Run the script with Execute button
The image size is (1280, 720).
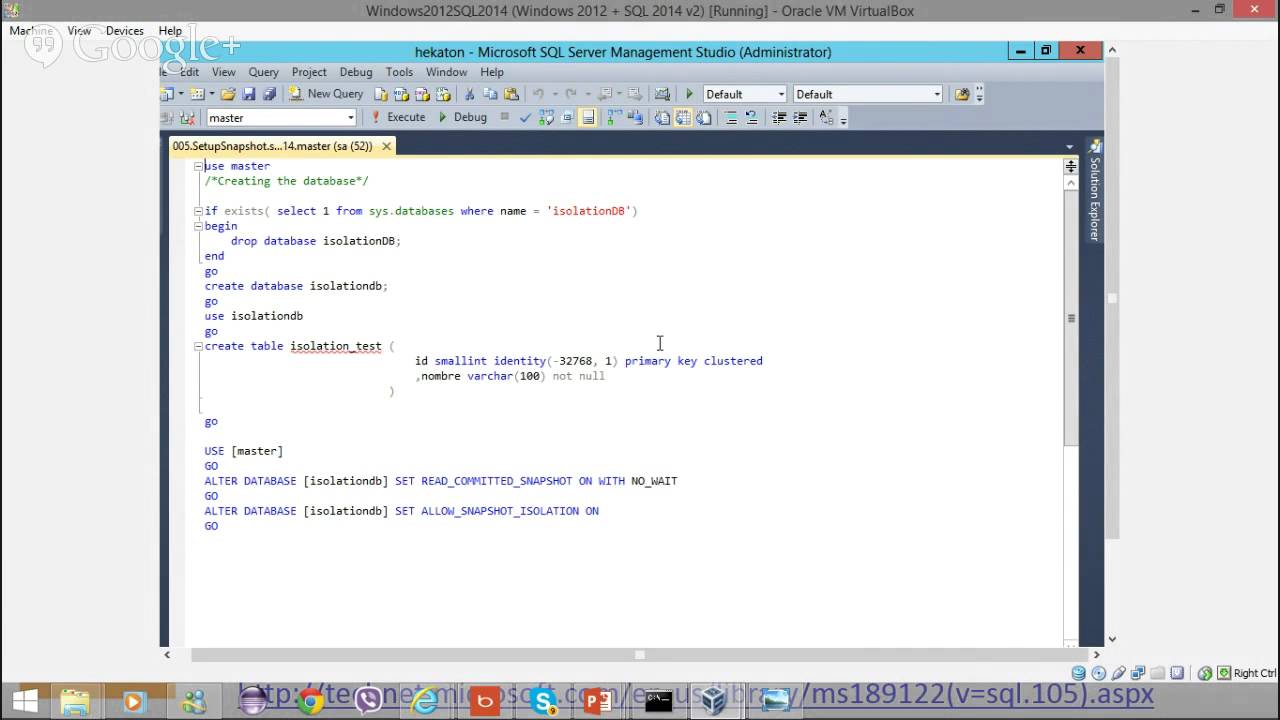coord(398,117)
